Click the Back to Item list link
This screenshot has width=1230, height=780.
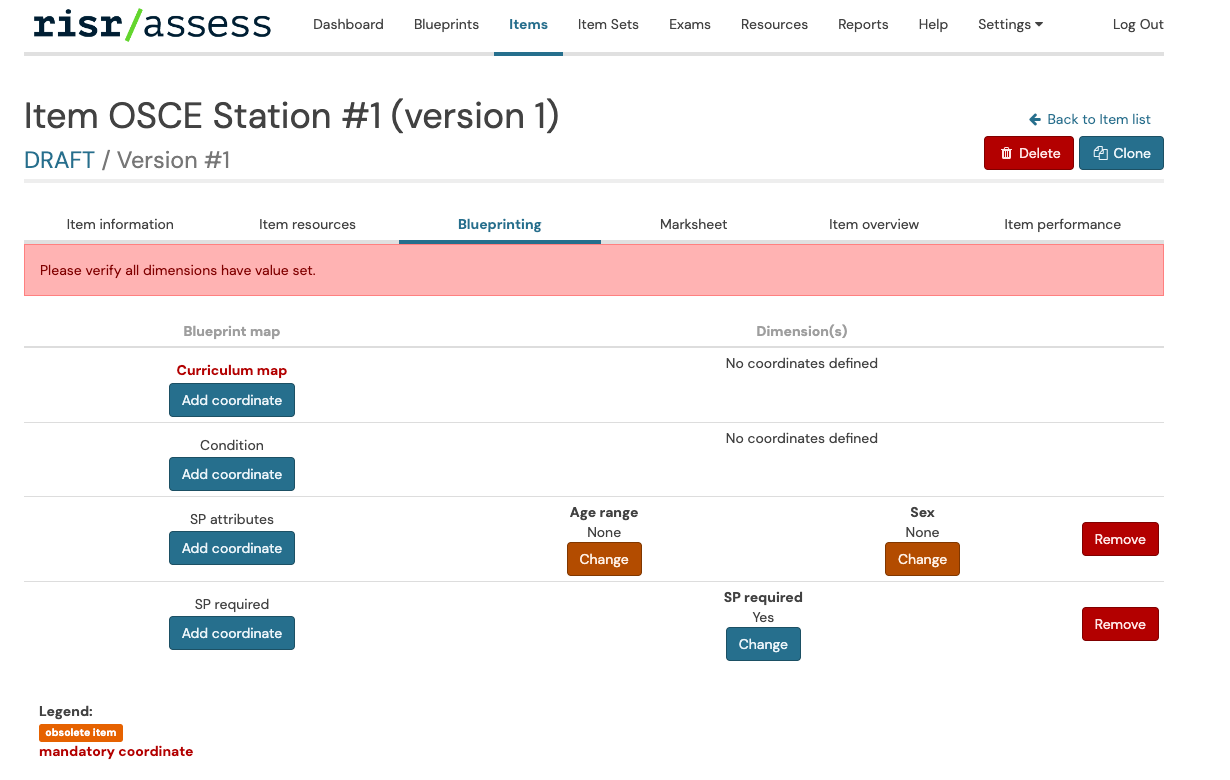click(x=1097, y=119)
